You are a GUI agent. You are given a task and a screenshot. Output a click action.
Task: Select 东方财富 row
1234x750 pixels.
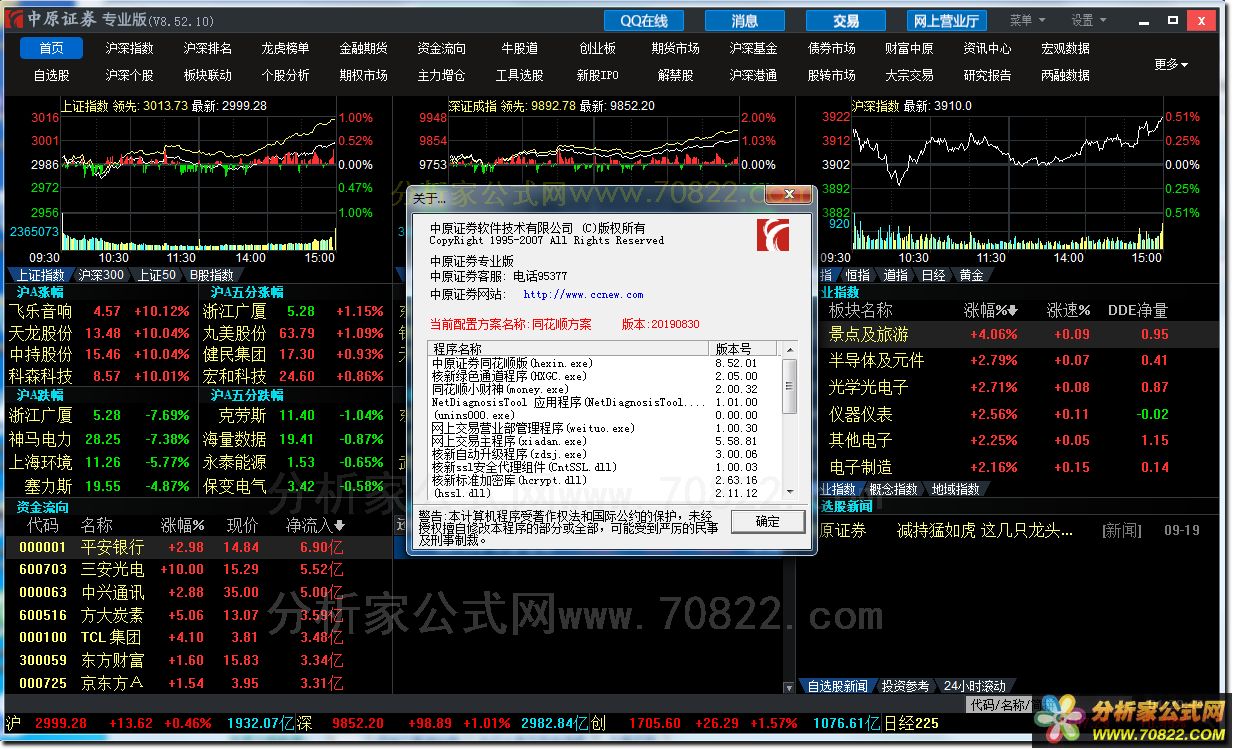tap(197, 660)
